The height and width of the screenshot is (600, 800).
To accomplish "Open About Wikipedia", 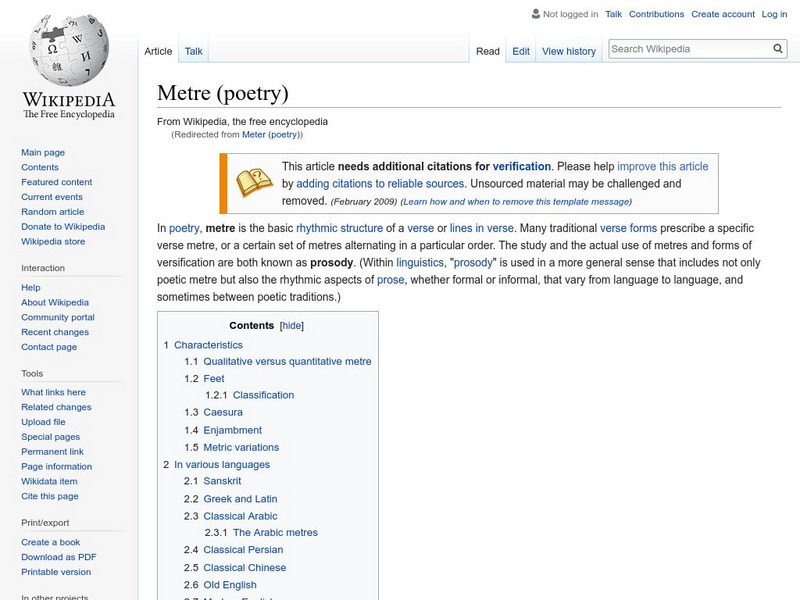I will point(55,303).
